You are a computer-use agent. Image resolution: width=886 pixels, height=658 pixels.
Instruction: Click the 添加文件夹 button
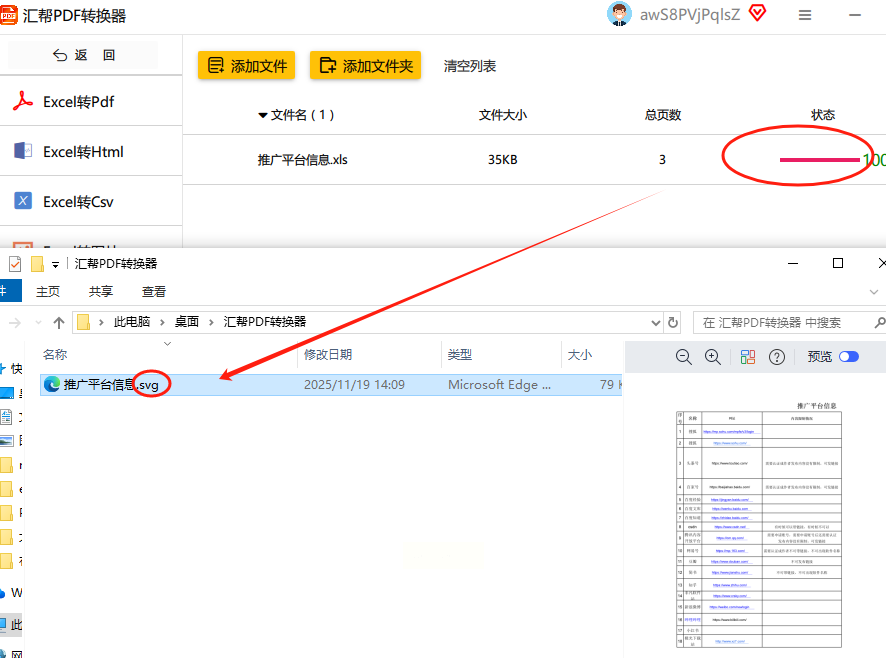click(366, 66)
